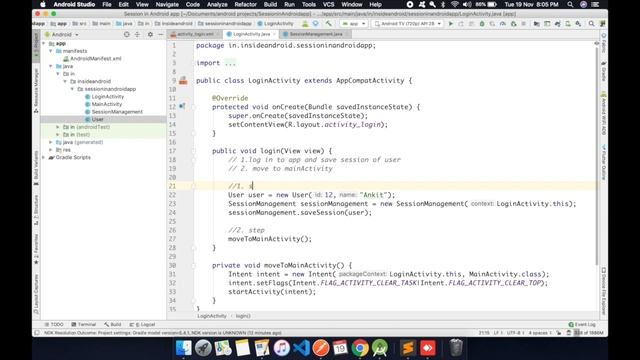Open Sublime Text from the dock

tap(408, 348)
